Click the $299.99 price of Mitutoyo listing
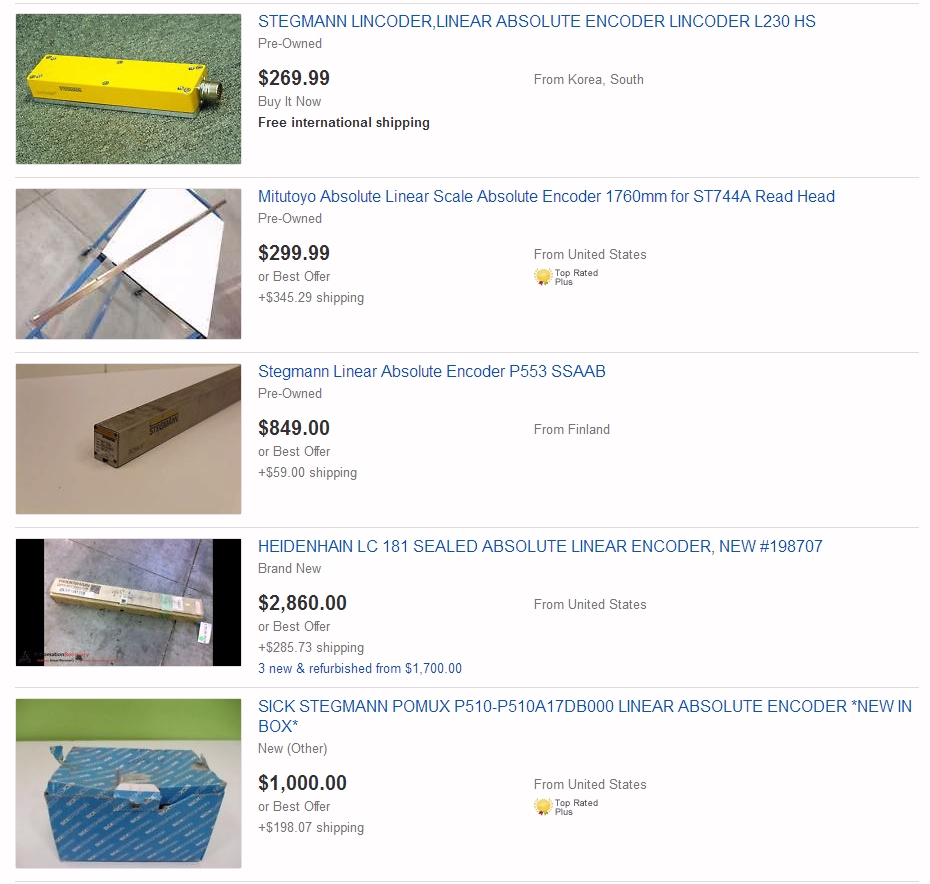The height and width of the screenshot is (884, 930). coord(294,253)
